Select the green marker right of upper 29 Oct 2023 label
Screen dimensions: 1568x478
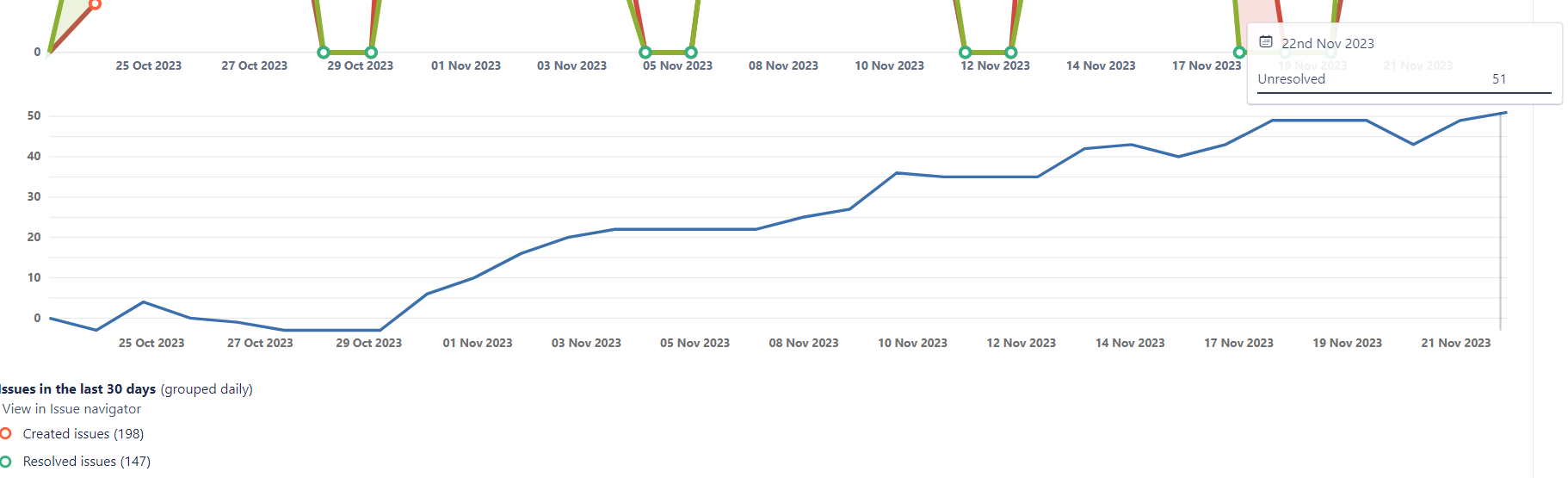(371, 53)
